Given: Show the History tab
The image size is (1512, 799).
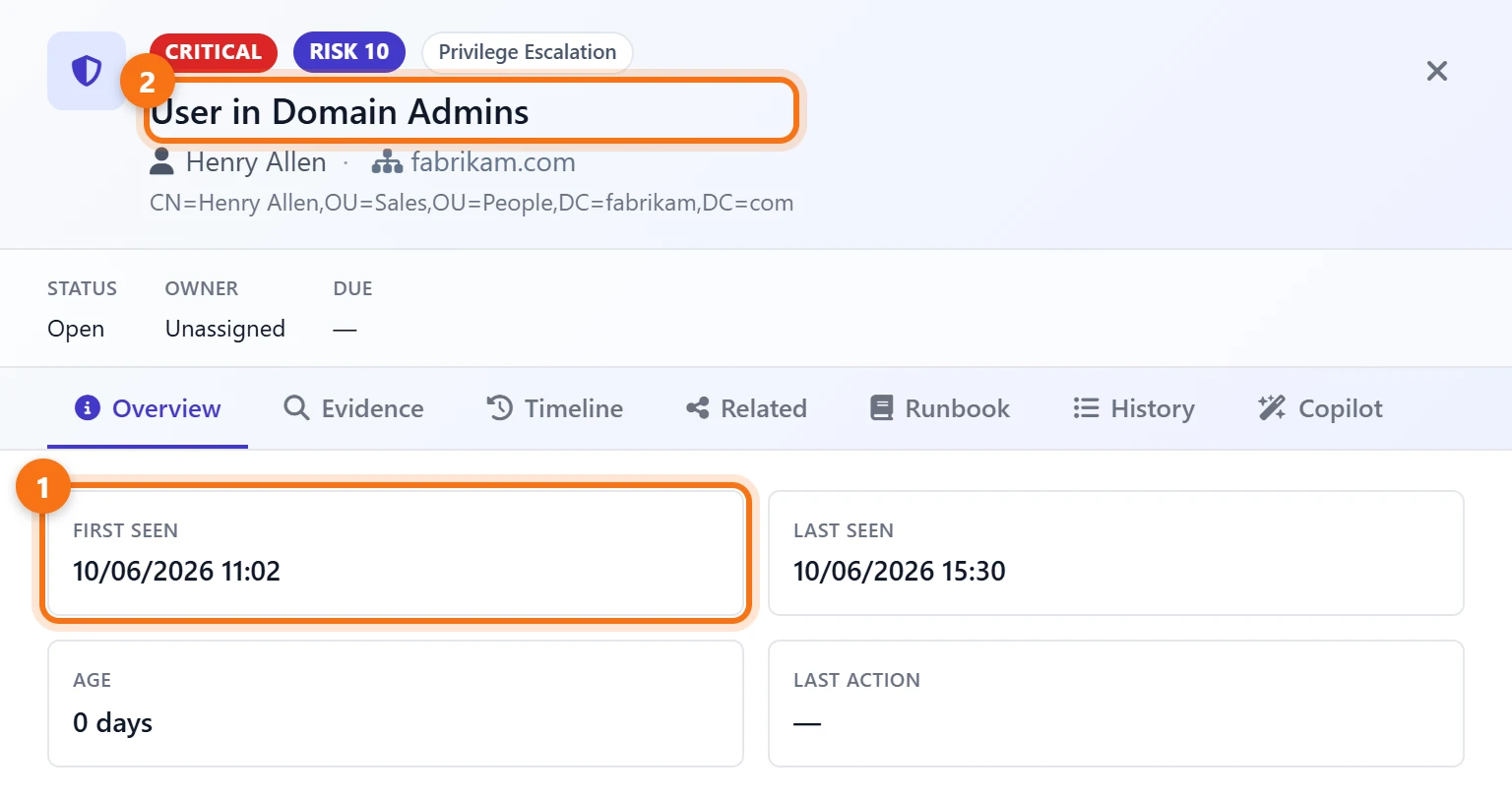Looking at the screenshot, I should (1134, 408).
